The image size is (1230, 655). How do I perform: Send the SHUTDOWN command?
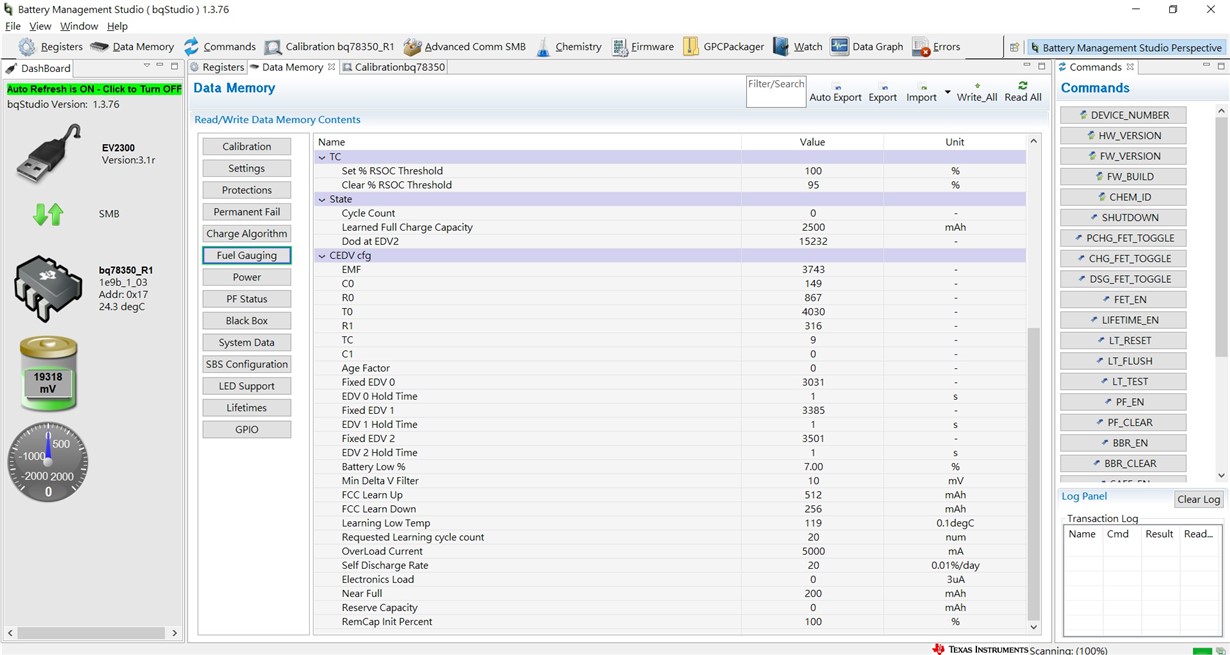click(x=1123, y=217)
